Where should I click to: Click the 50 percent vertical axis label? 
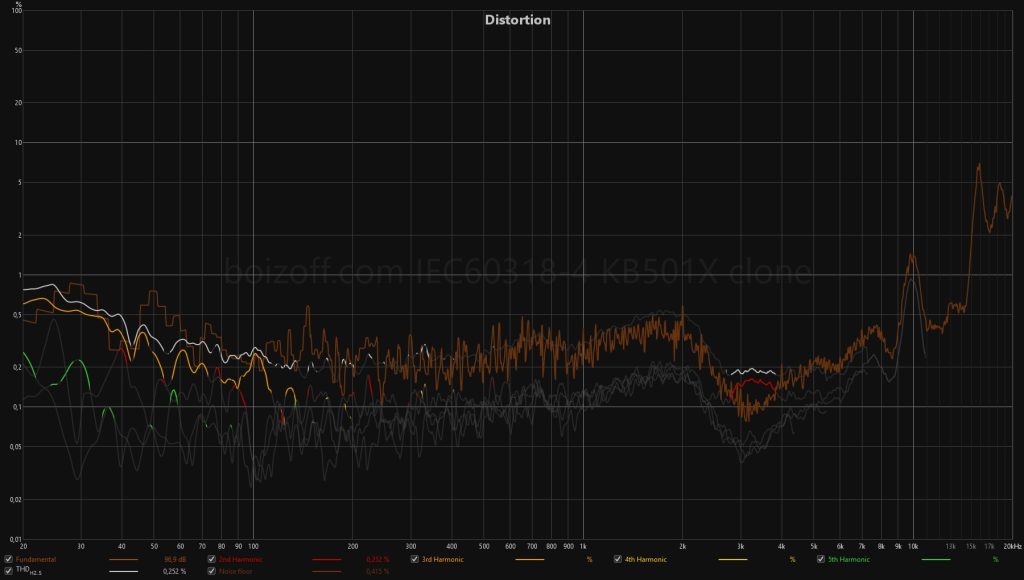[x=18, y=50]
